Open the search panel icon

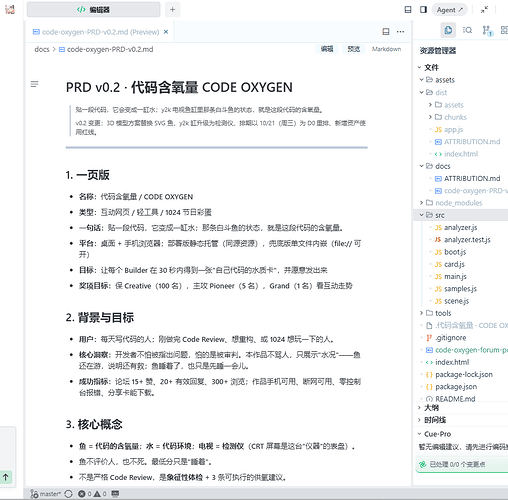tap(467, 30)
